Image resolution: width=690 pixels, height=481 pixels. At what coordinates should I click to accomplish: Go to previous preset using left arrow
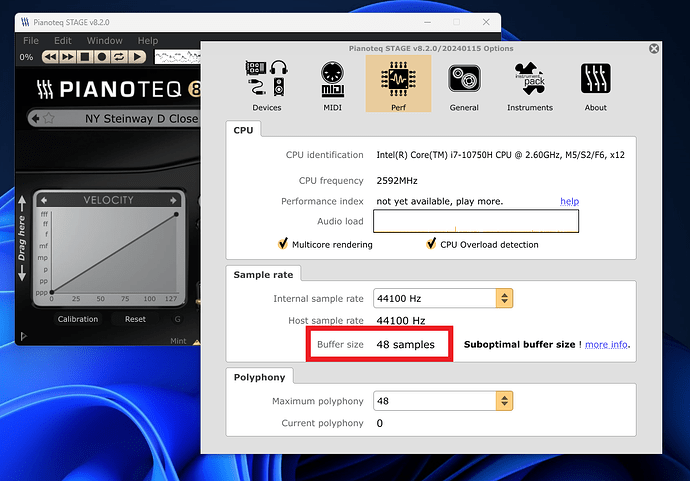tap(36, 118)
